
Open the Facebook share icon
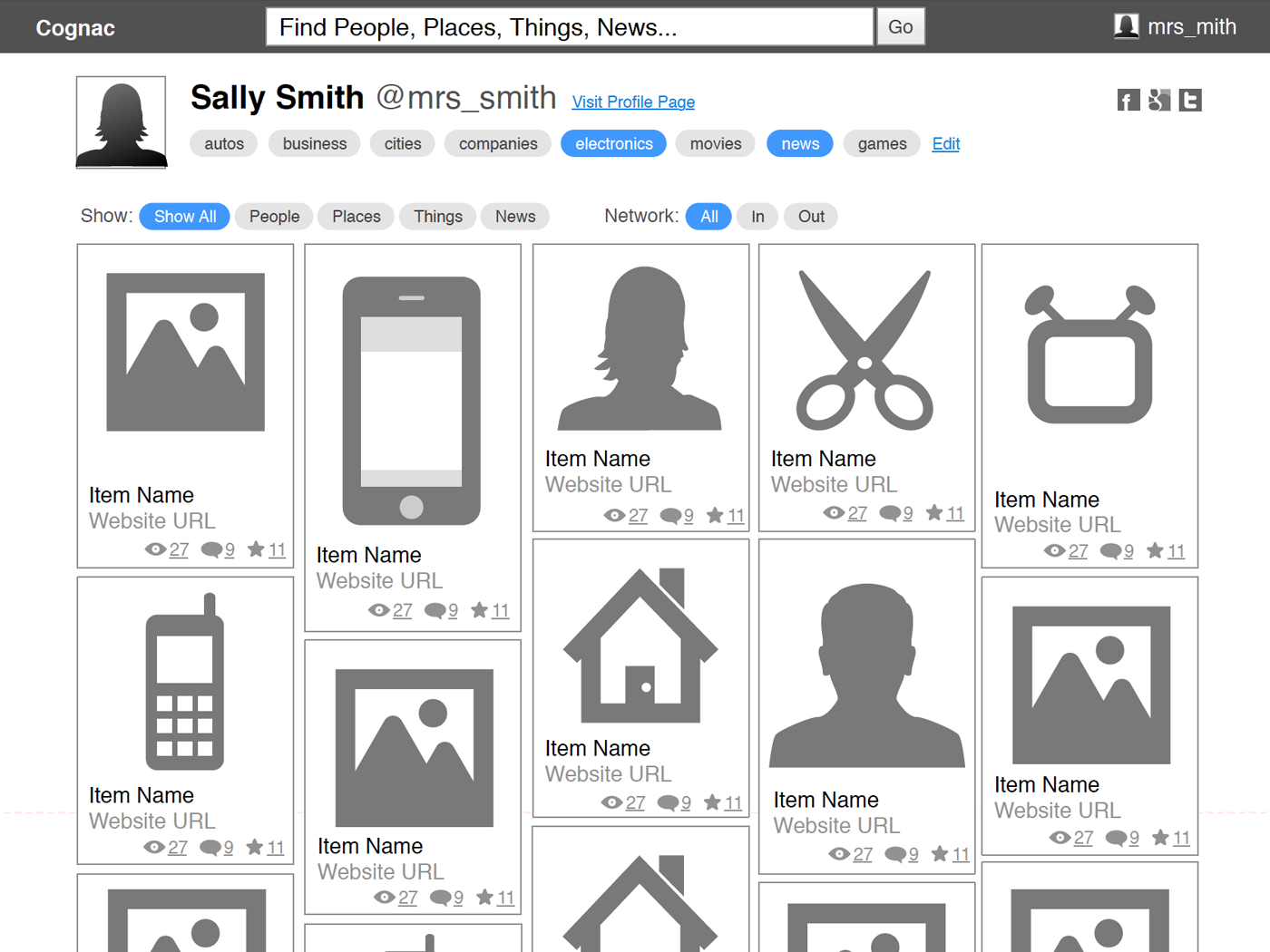(x=1128, y=101)
